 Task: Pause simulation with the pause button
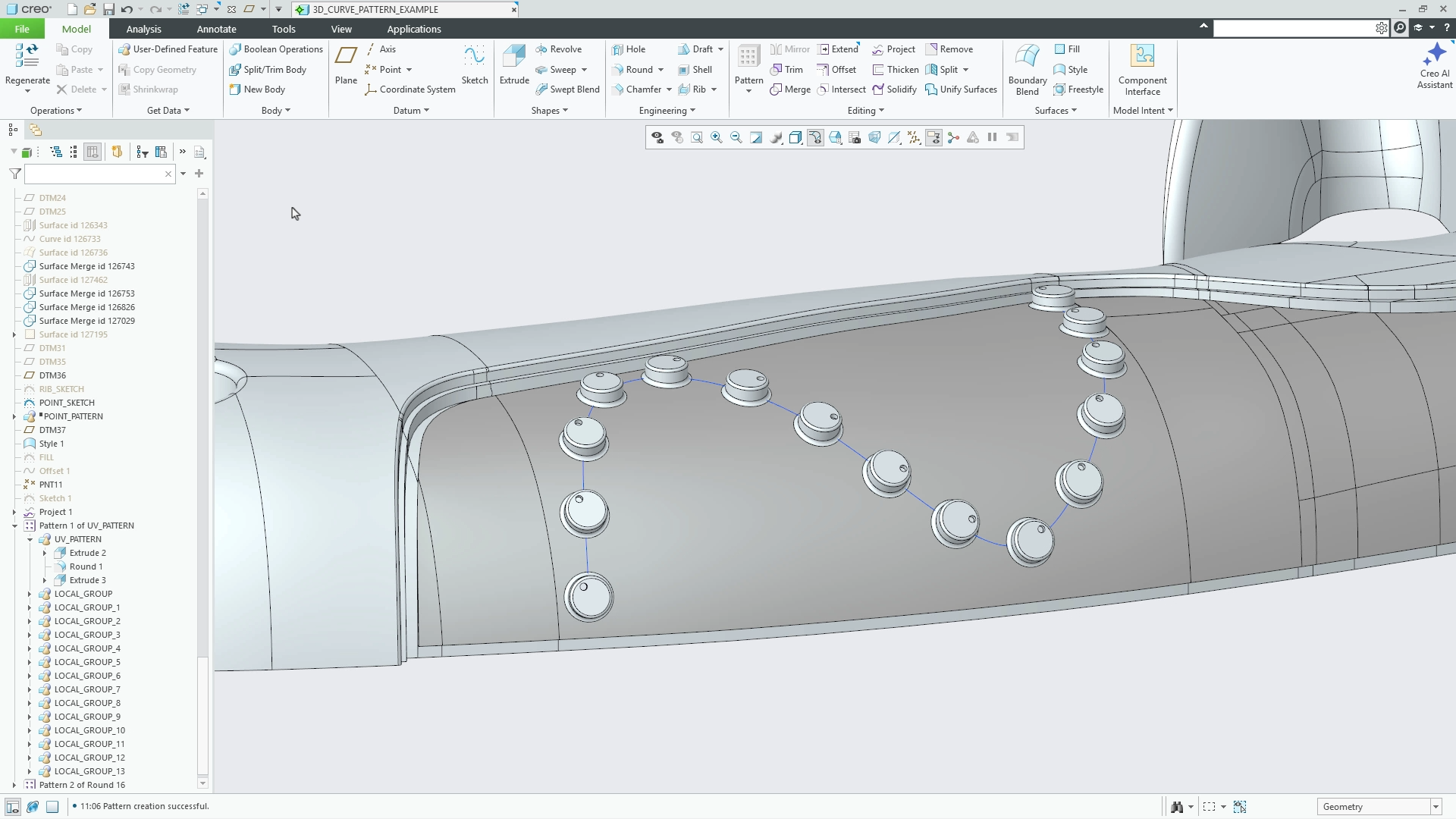[x=992, y=137]
